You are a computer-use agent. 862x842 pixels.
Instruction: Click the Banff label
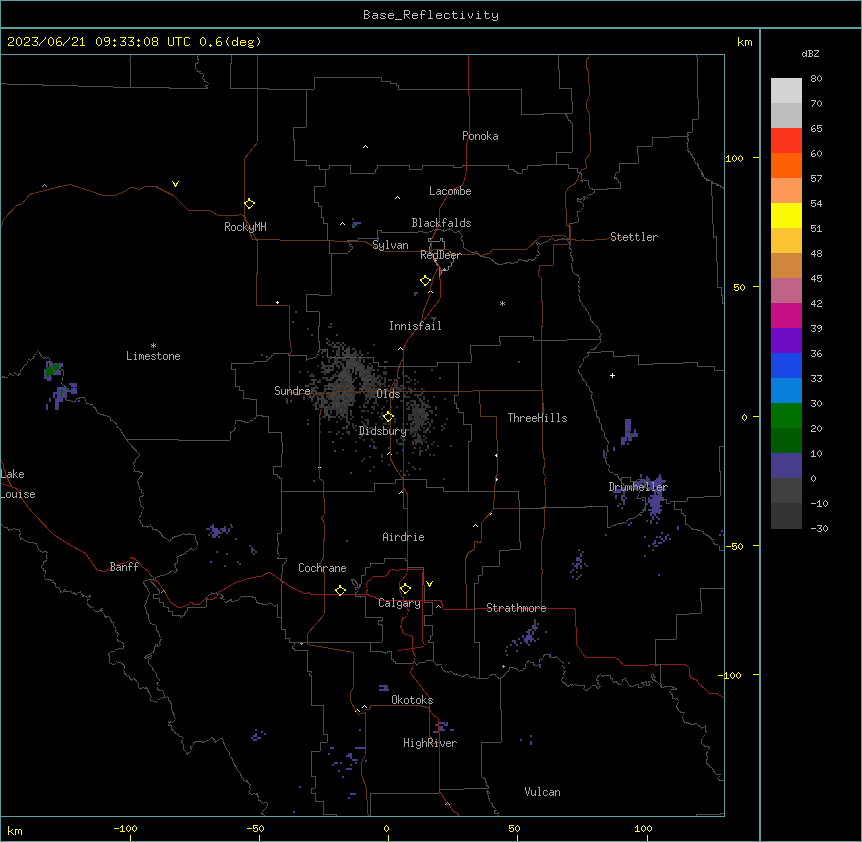tap(124, 567)
